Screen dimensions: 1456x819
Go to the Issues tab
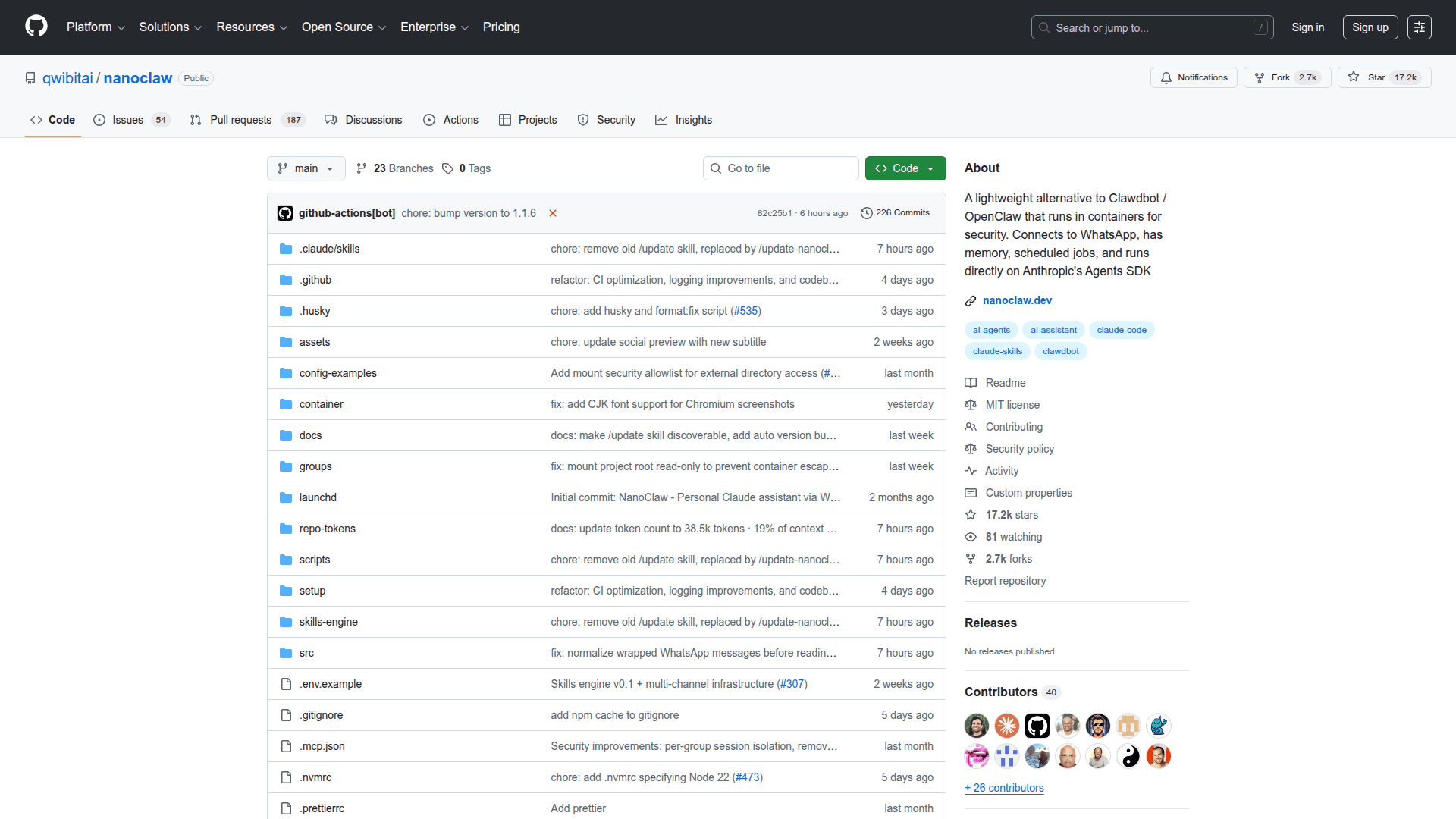pos(127,120)
